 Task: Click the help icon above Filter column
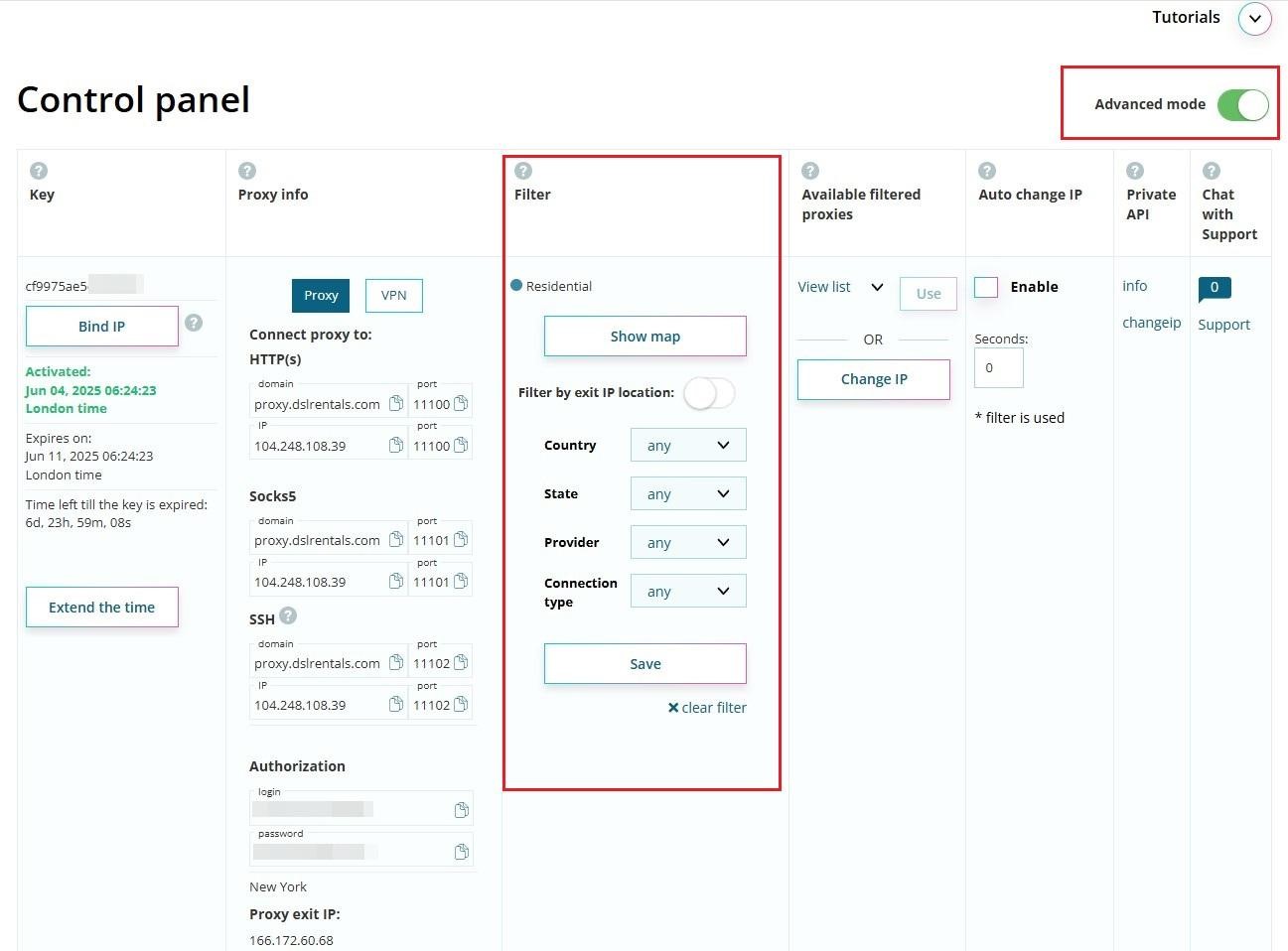(x=523, y=171)
